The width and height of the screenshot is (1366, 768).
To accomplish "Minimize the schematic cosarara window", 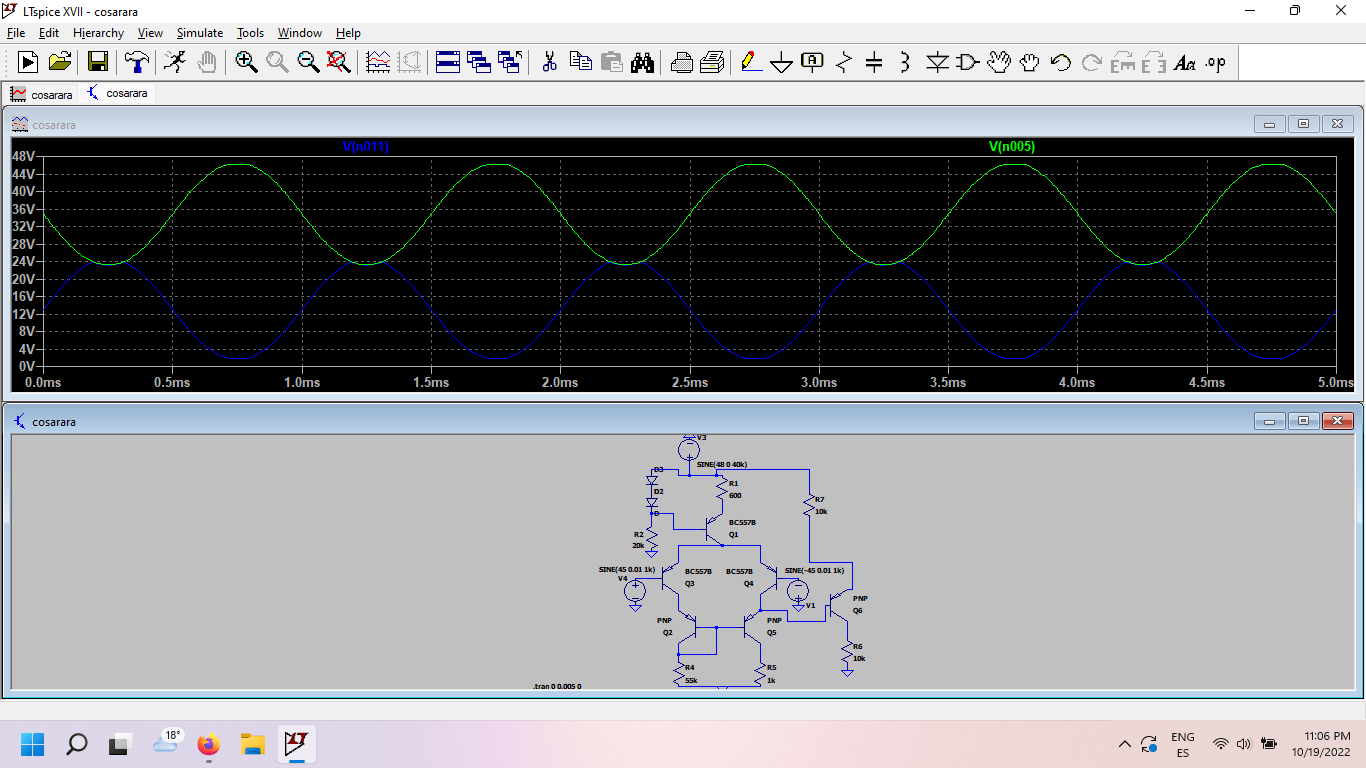I will 1269,421.
